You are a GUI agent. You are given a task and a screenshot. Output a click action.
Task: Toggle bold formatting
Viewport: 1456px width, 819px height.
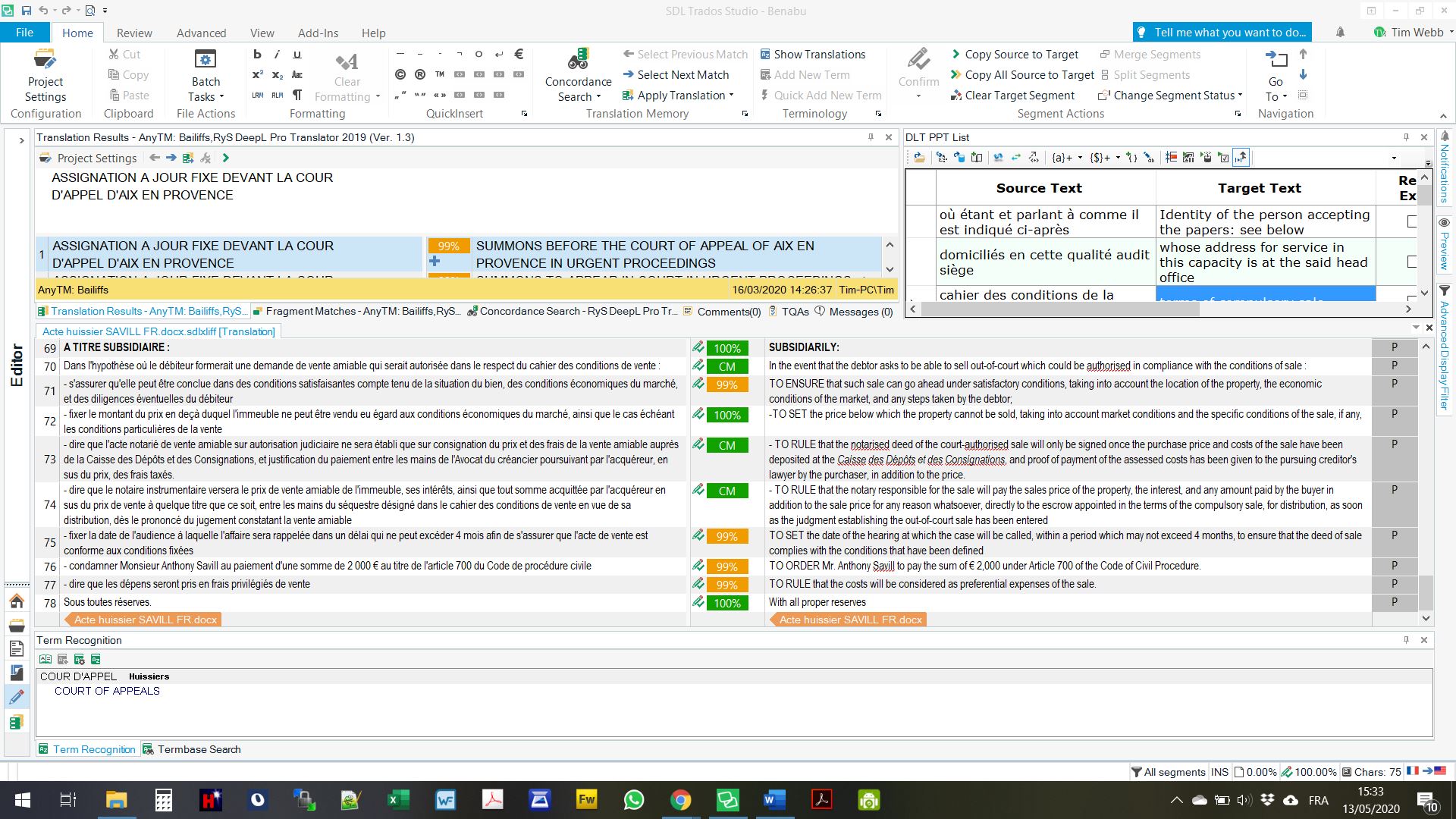(x=257, y=54)
